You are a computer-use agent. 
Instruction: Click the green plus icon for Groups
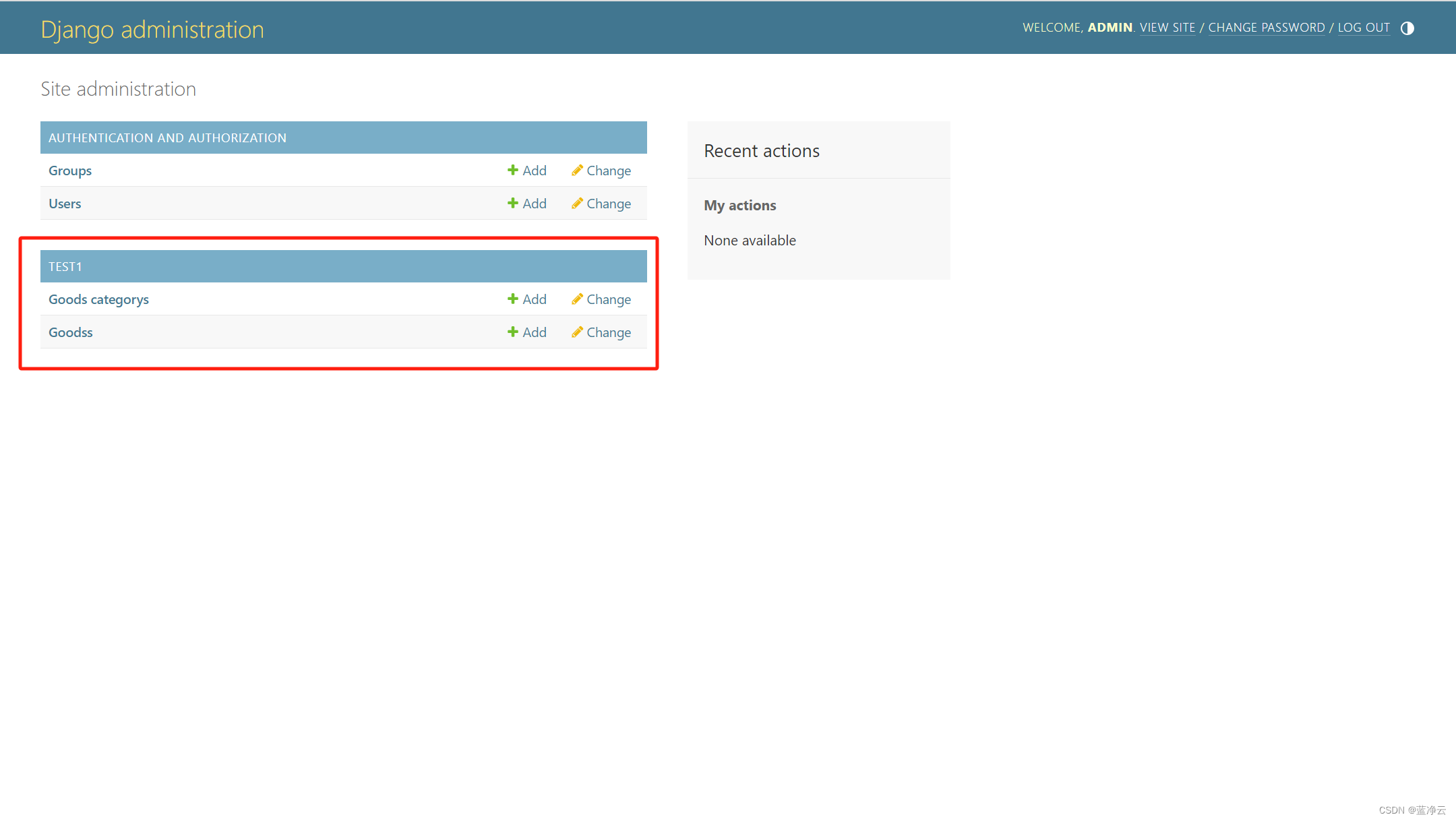coord(512,170)
